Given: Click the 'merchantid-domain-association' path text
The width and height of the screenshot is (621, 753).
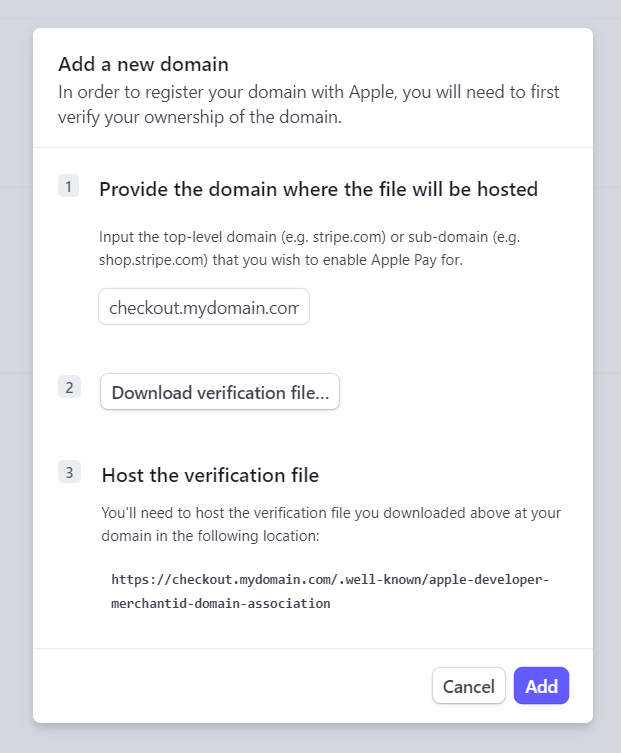Looking at the screenshot, I should (221, 604).
